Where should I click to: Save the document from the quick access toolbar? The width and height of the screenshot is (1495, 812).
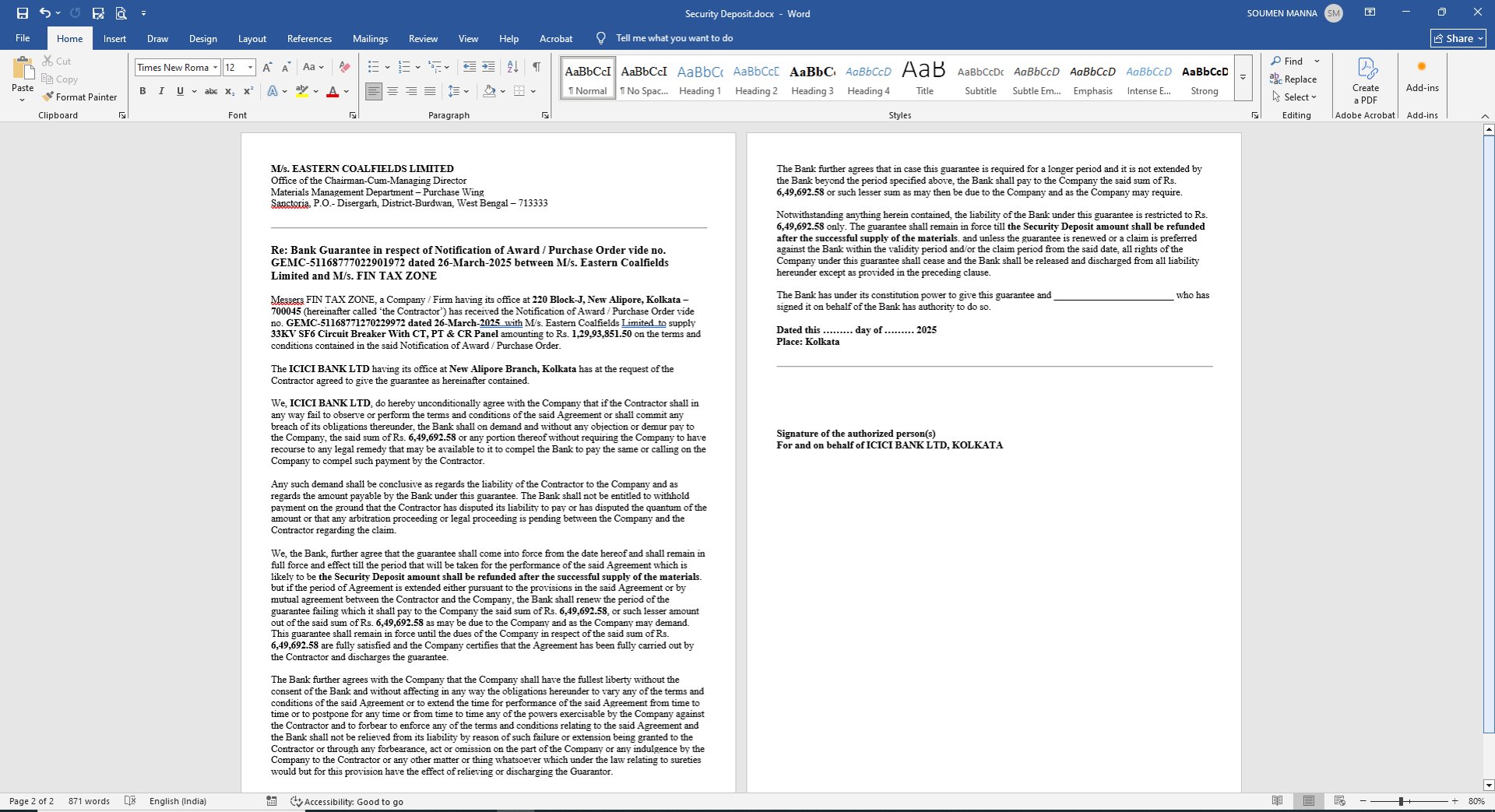(x=23, y=13)
